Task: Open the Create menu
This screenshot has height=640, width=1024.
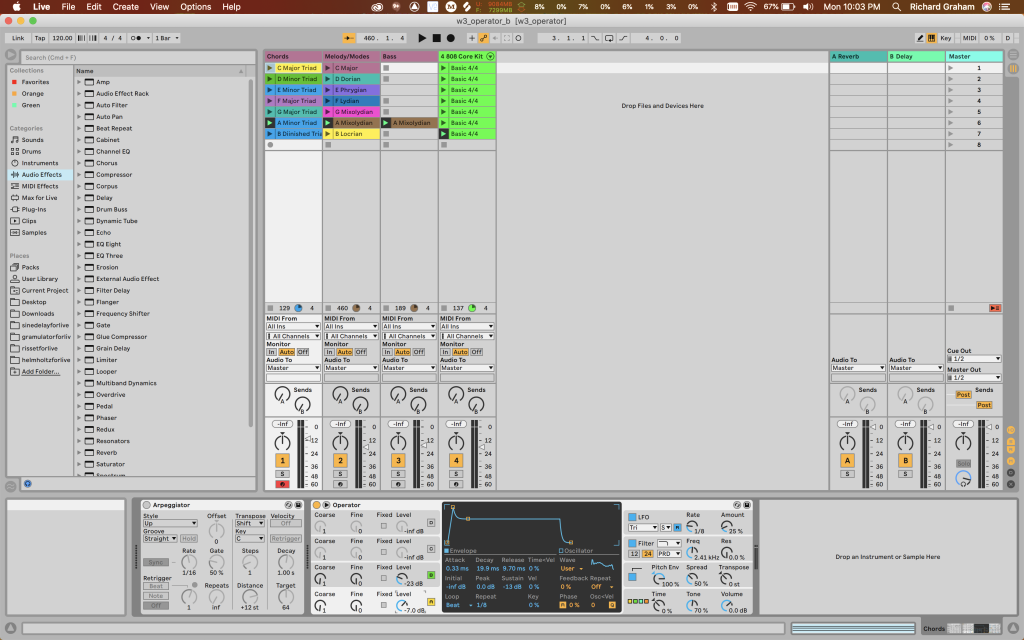Action: click(x=125, y=7)
